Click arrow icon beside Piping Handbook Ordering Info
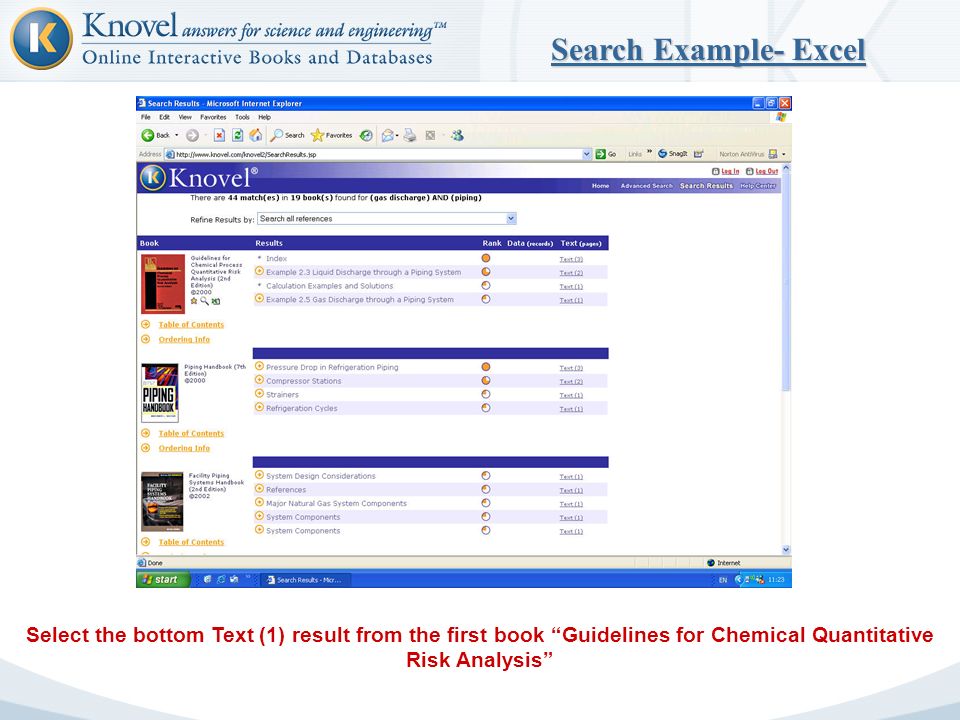Viewport: 960px width, 720px height. [x=146, y=448]
